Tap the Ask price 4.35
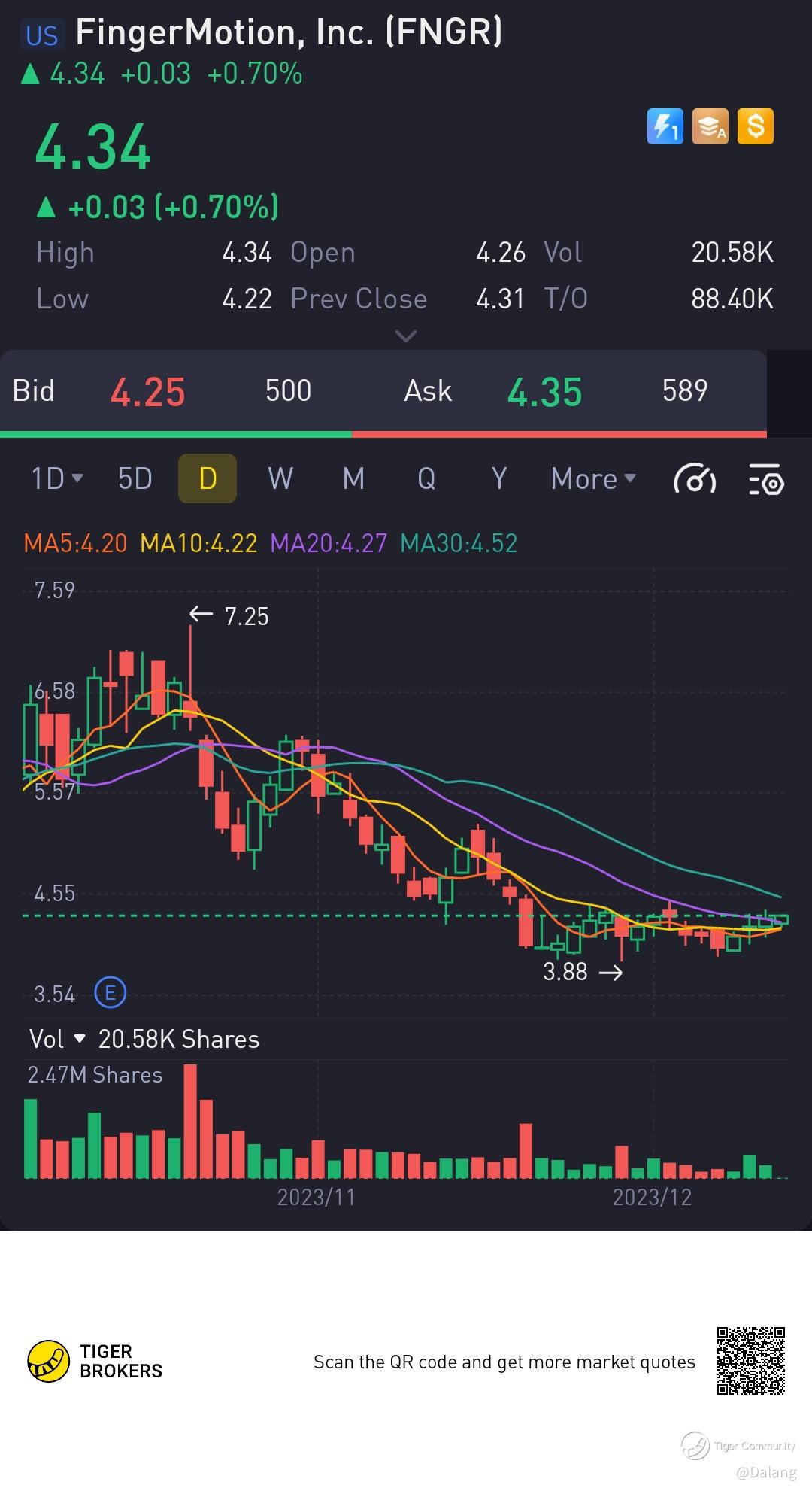The height and width of the screenshot is (1491, 812). tap(545, 392)
